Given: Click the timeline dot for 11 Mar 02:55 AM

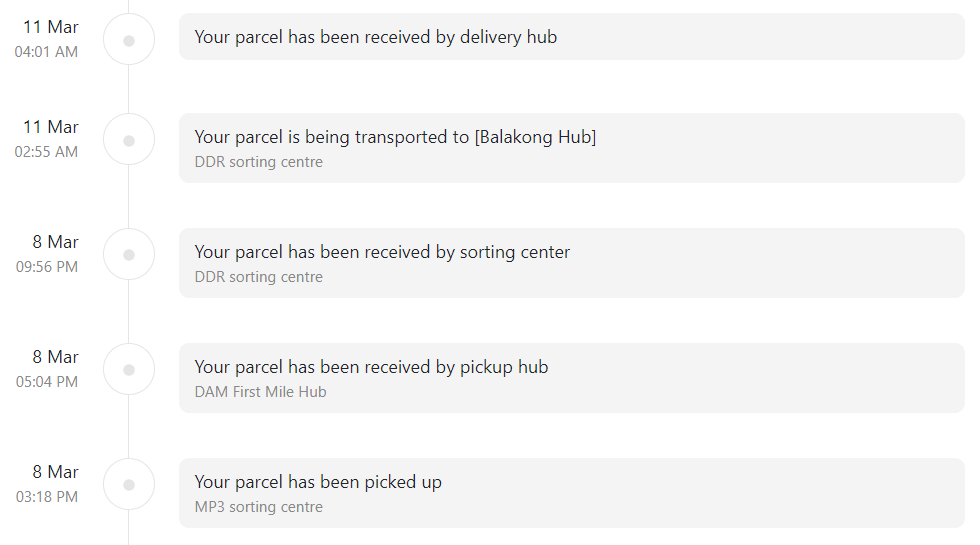Looking at the screenshot, I should coord(129,141).
